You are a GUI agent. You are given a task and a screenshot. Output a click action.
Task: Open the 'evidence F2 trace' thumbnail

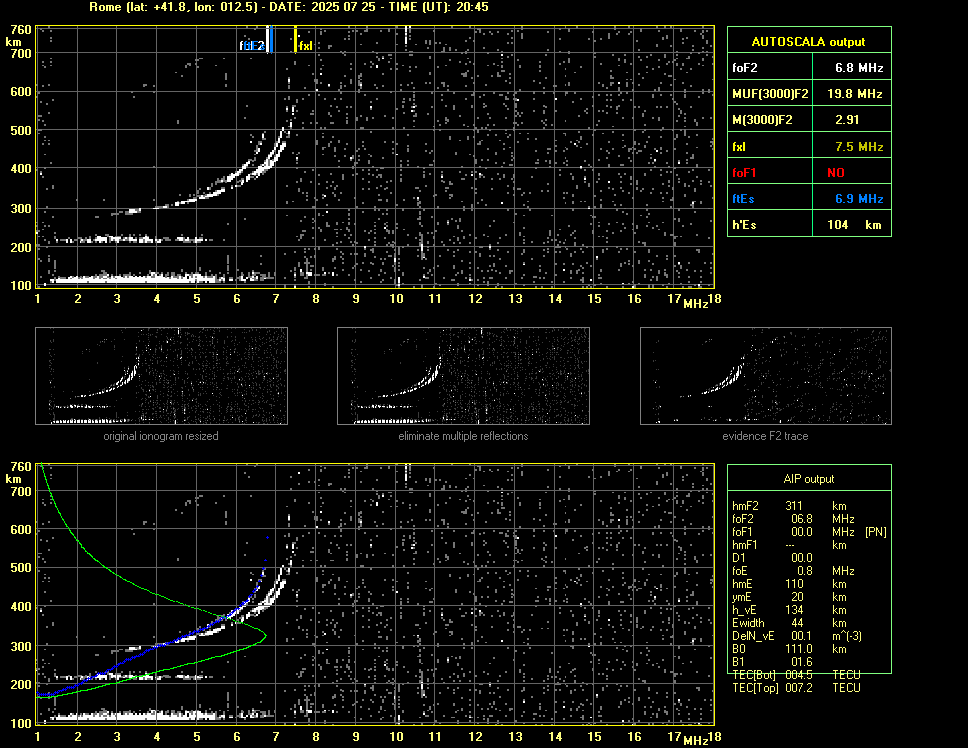(766, 376)
